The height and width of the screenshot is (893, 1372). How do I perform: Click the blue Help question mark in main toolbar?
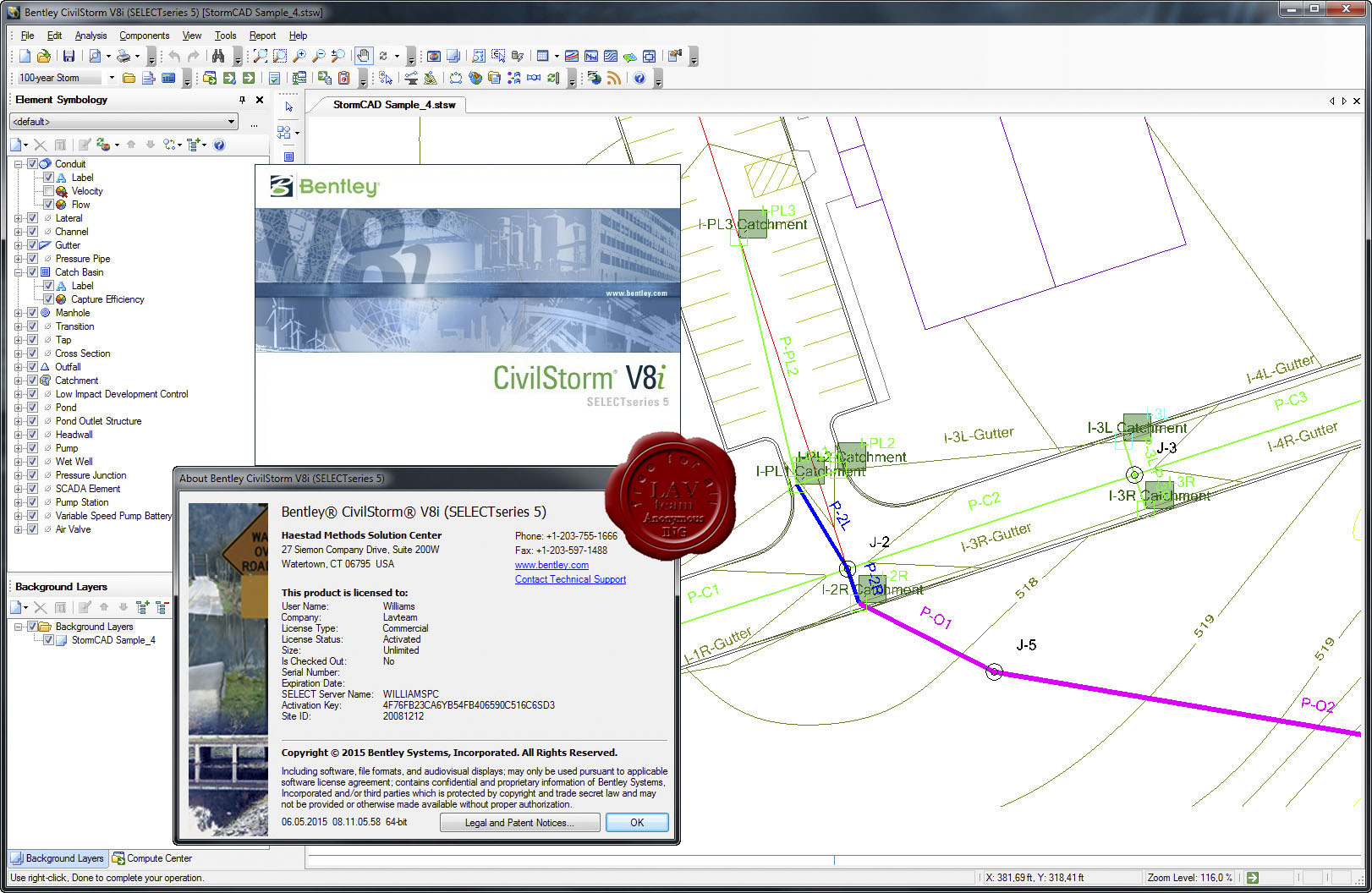point(639,78)
